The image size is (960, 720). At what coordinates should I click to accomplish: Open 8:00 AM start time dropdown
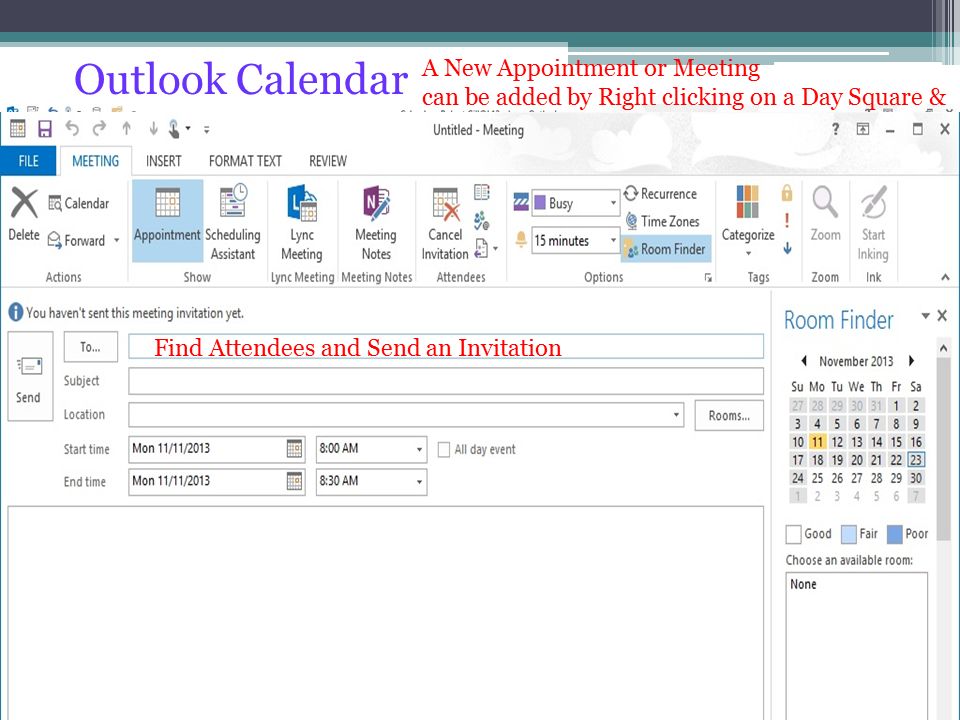click(x=419, y=449)
